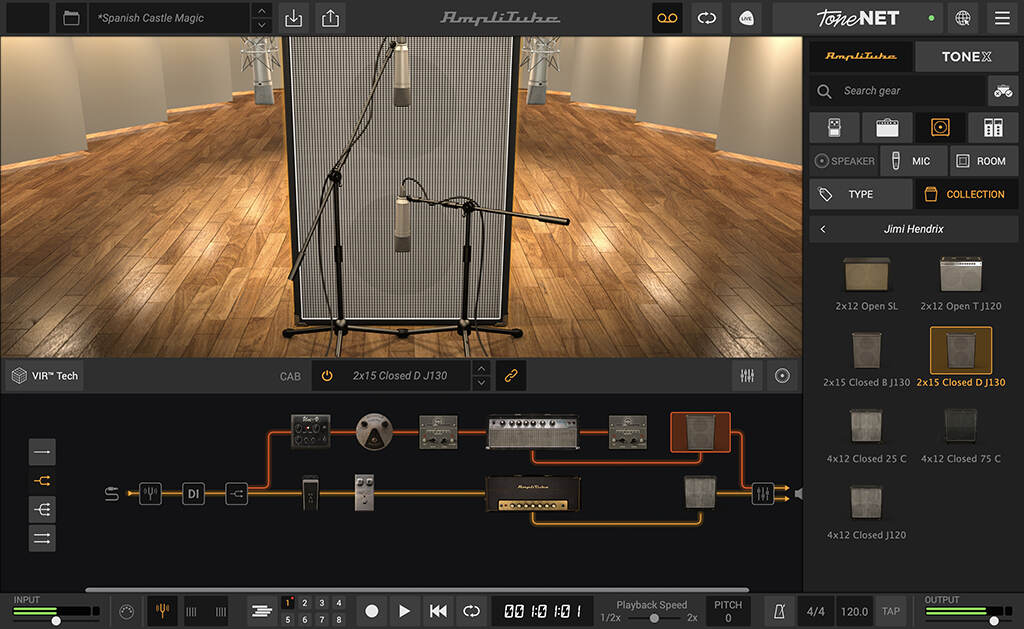The width and height of the screenshot is (1024, 629).
Task: Select the rack effects gear category icon
Action: (993, 126)
